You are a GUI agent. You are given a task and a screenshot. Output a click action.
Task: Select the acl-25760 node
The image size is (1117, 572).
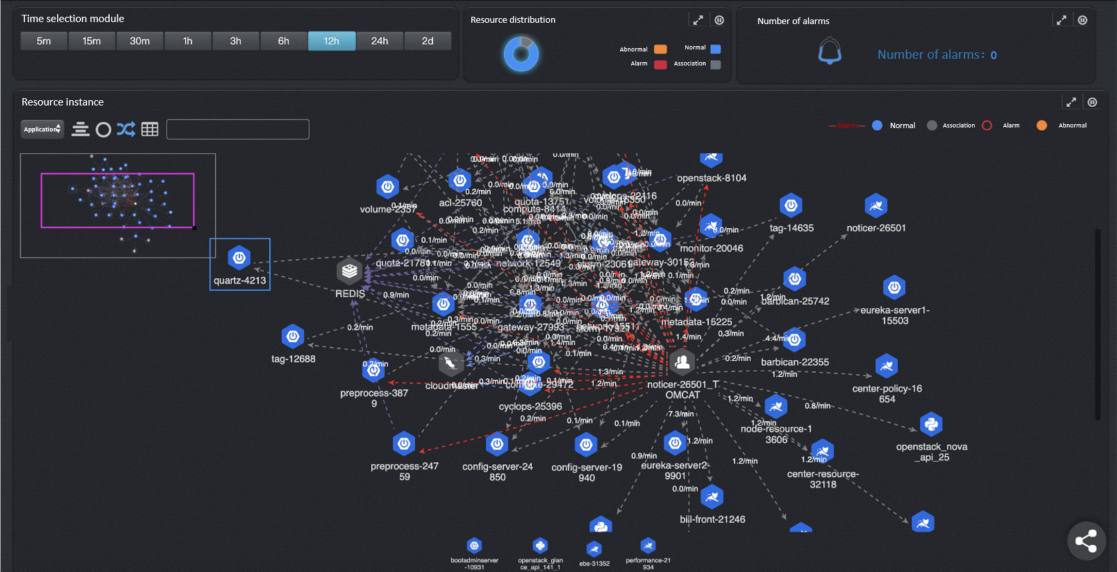pyautogui.click(x=460, y=180)
